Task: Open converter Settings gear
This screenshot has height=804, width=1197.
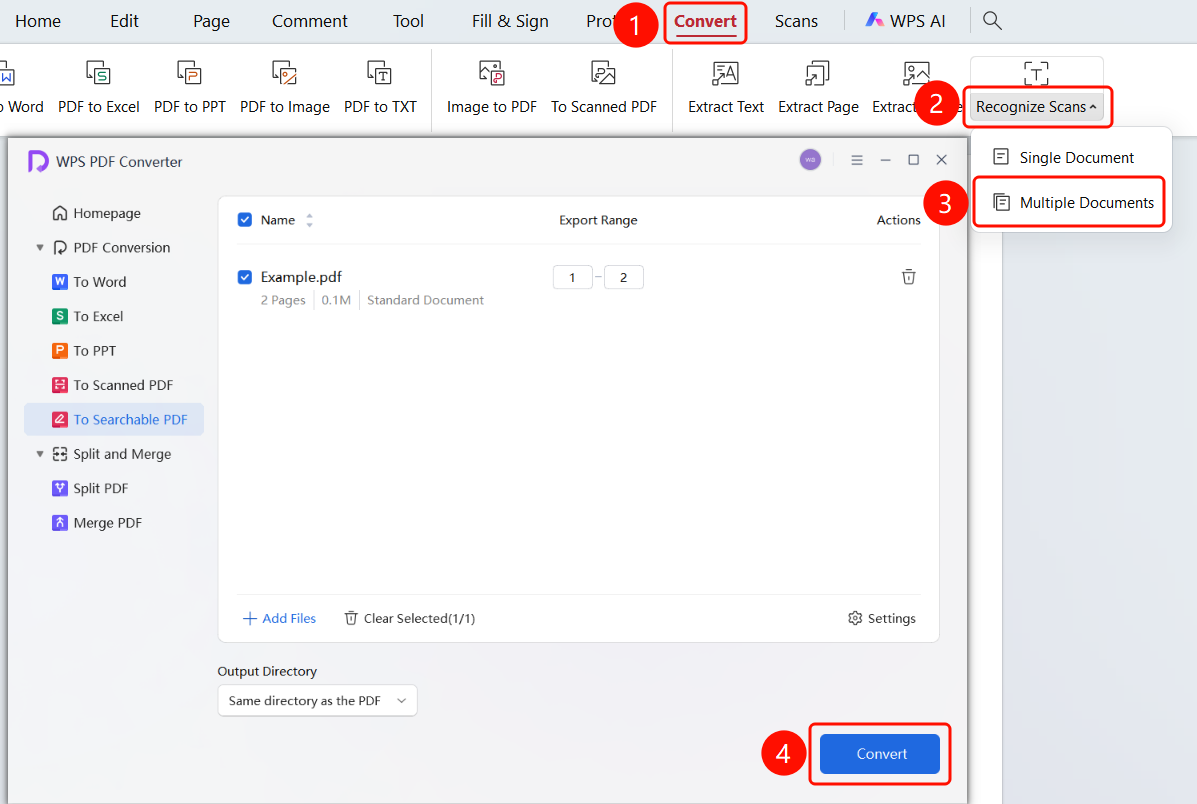Action: (x=882, y=618)
